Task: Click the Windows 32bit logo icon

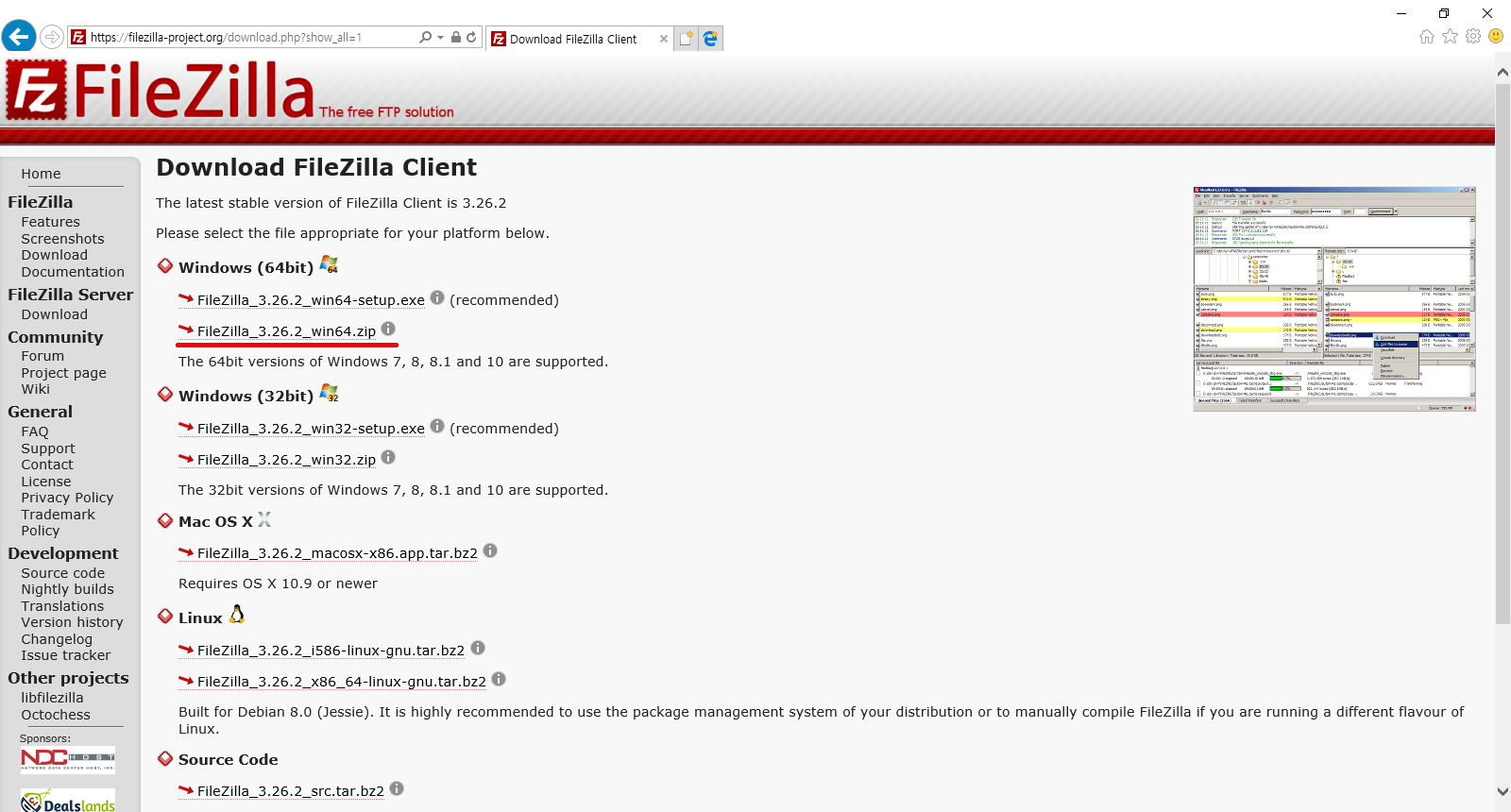Action: pos(329,393)
